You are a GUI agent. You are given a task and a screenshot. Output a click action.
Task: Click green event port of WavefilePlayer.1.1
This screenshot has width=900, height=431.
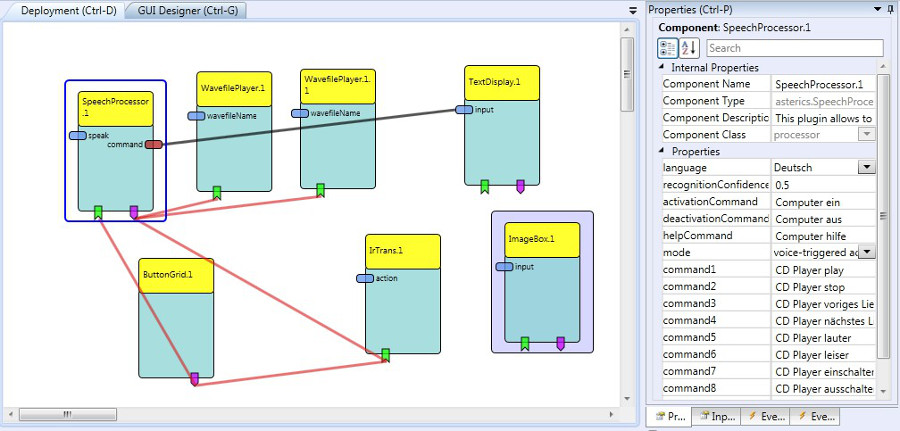click(320, 190)
